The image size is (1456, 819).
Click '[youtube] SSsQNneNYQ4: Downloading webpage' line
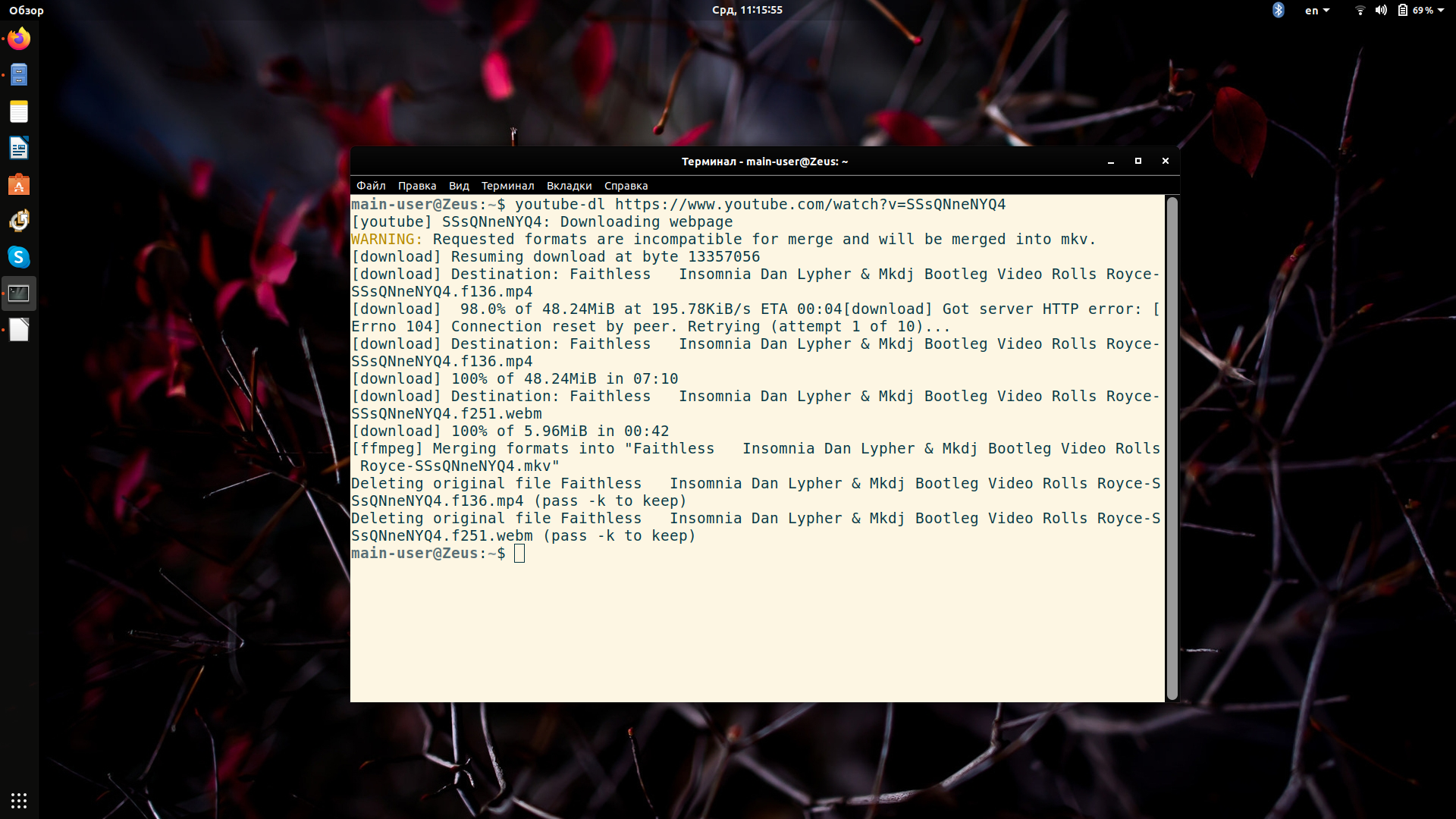542,221
